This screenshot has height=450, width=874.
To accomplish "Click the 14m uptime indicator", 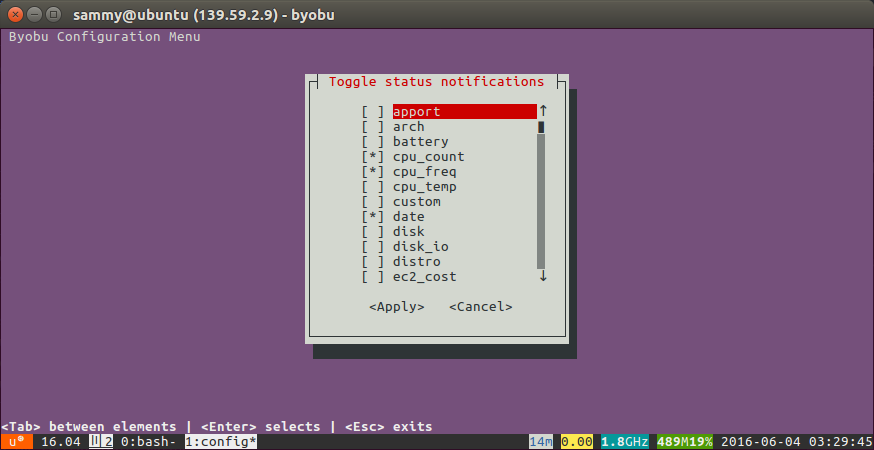I will pyautogui.click(x=541, y=442).
